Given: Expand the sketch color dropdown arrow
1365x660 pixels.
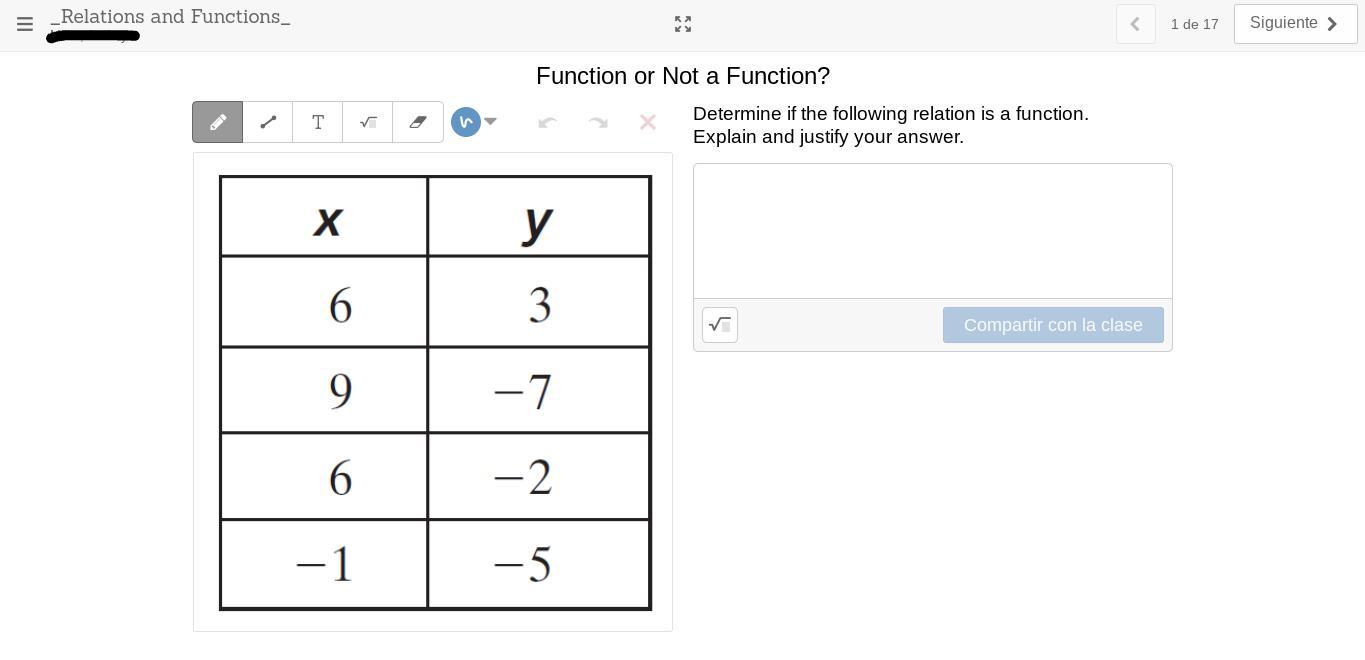Looking at the screenshot, I should [x=491, y=122].
